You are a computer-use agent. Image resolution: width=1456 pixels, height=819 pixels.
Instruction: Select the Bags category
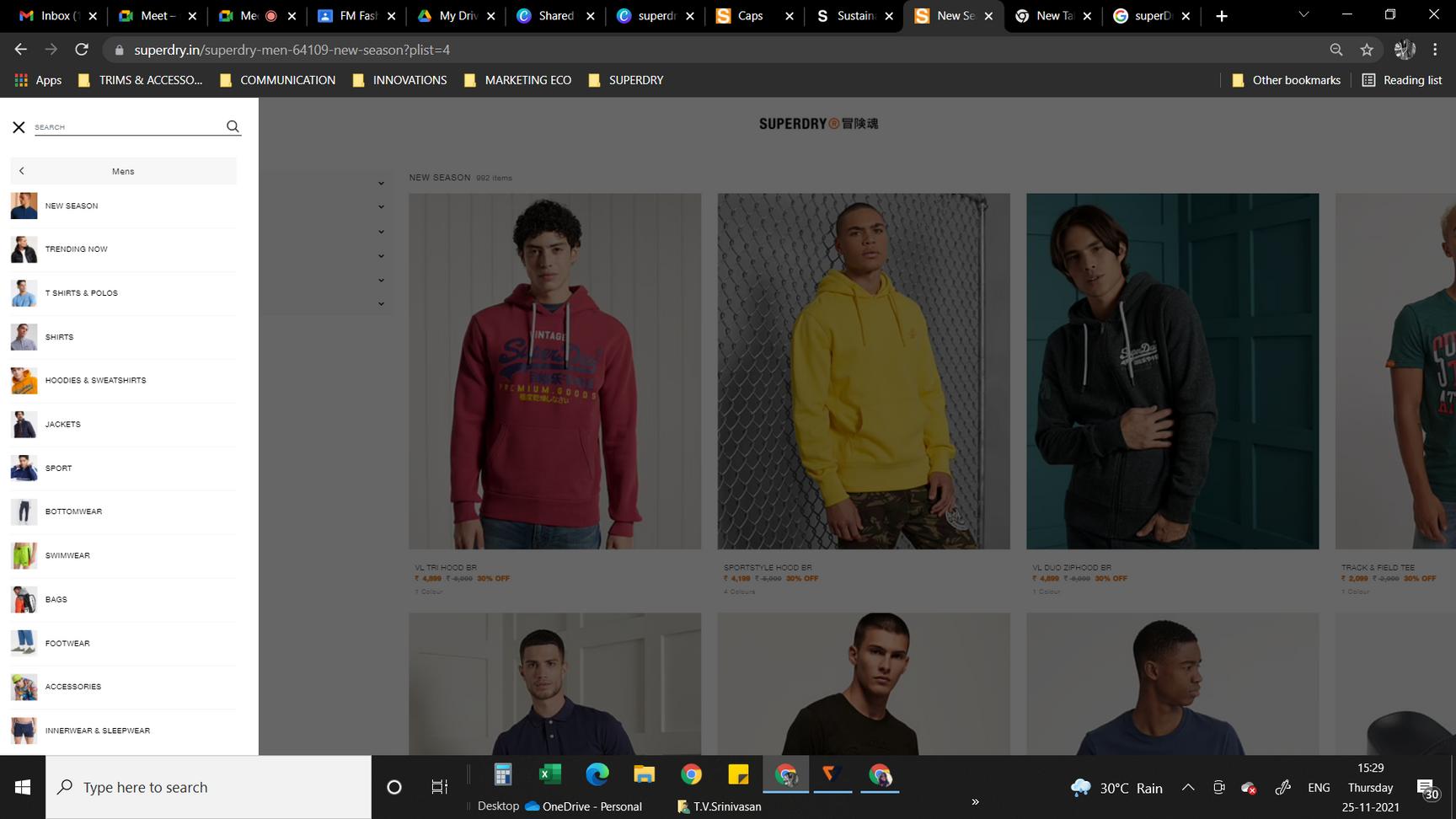(x=56, y=599)
